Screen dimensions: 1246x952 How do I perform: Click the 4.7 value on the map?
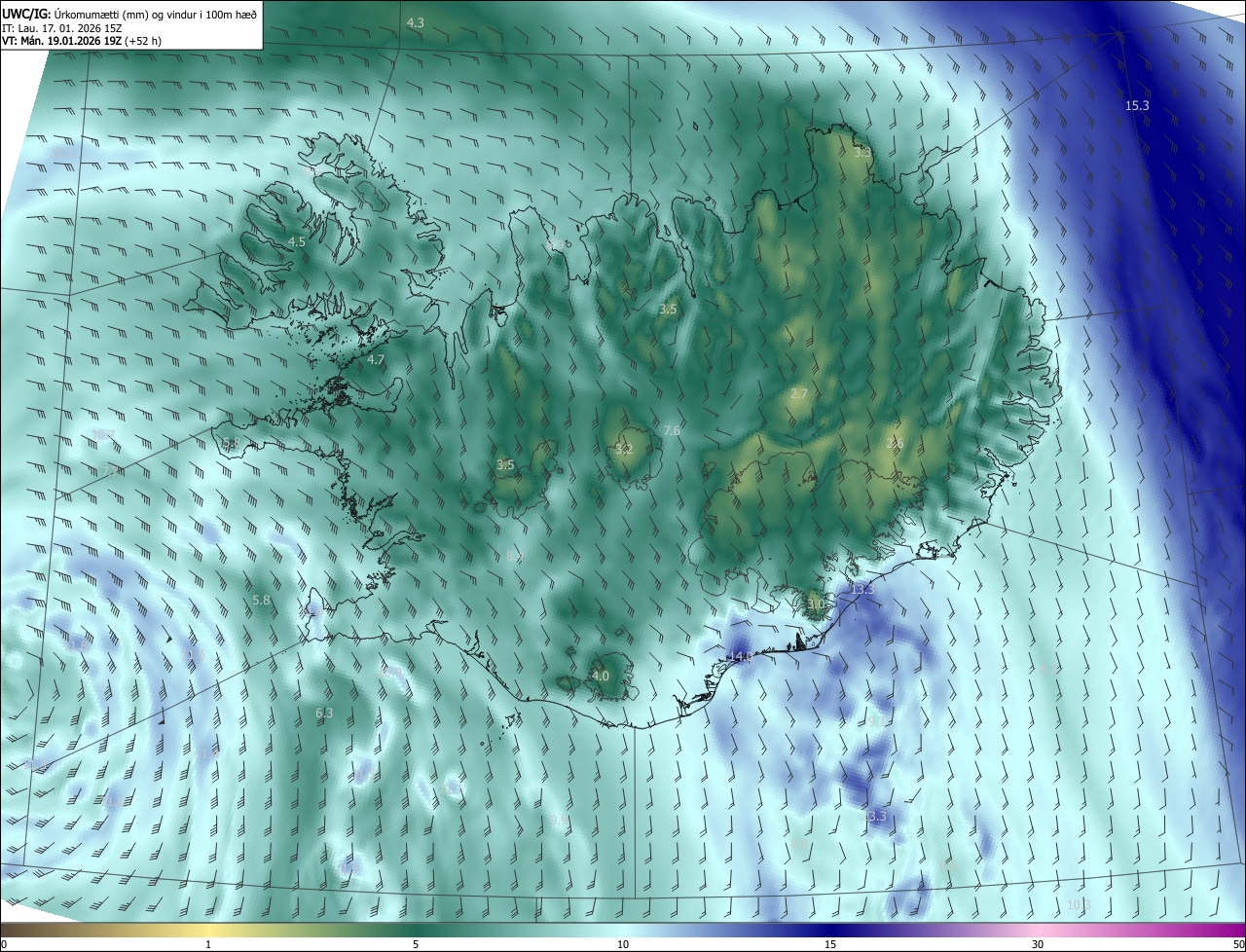coord(376,359)
